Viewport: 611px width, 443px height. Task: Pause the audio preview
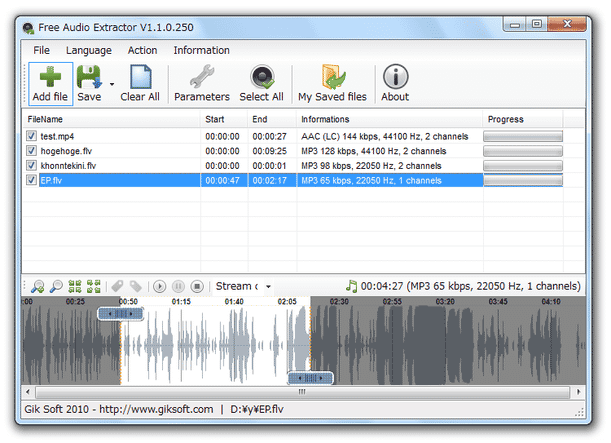178,287
